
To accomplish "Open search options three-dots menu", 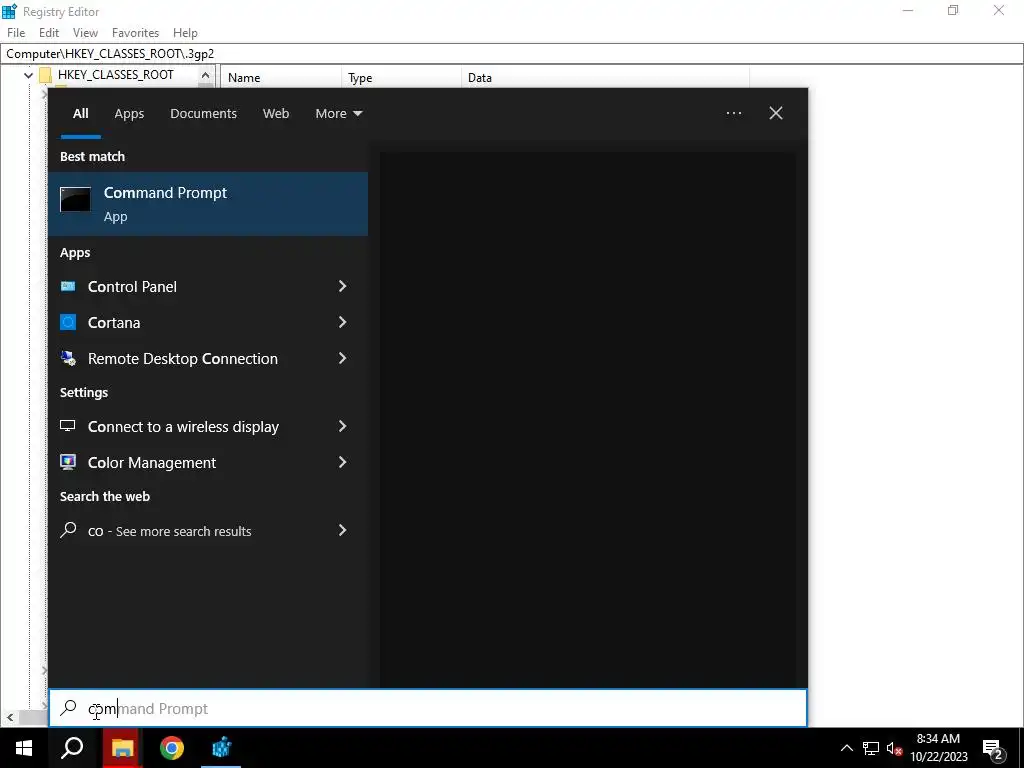I will [x=734, y=113].
